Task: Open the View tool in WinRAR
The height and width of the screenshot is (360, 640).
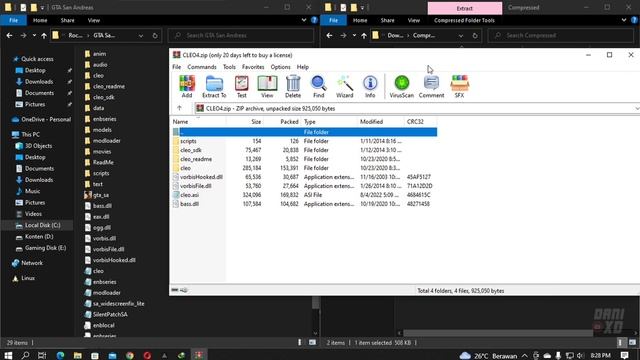Action: click(x=267, y=87)
